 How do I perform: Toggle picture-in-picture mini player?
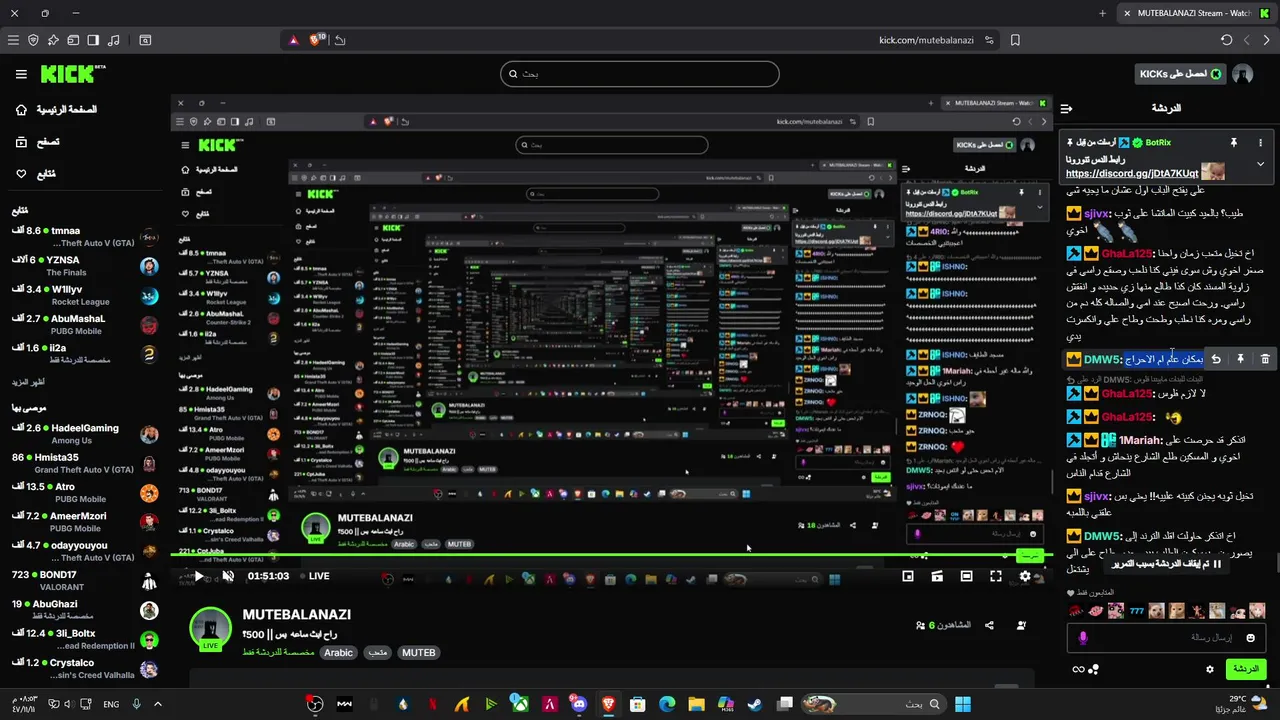(x=908, y=576)
